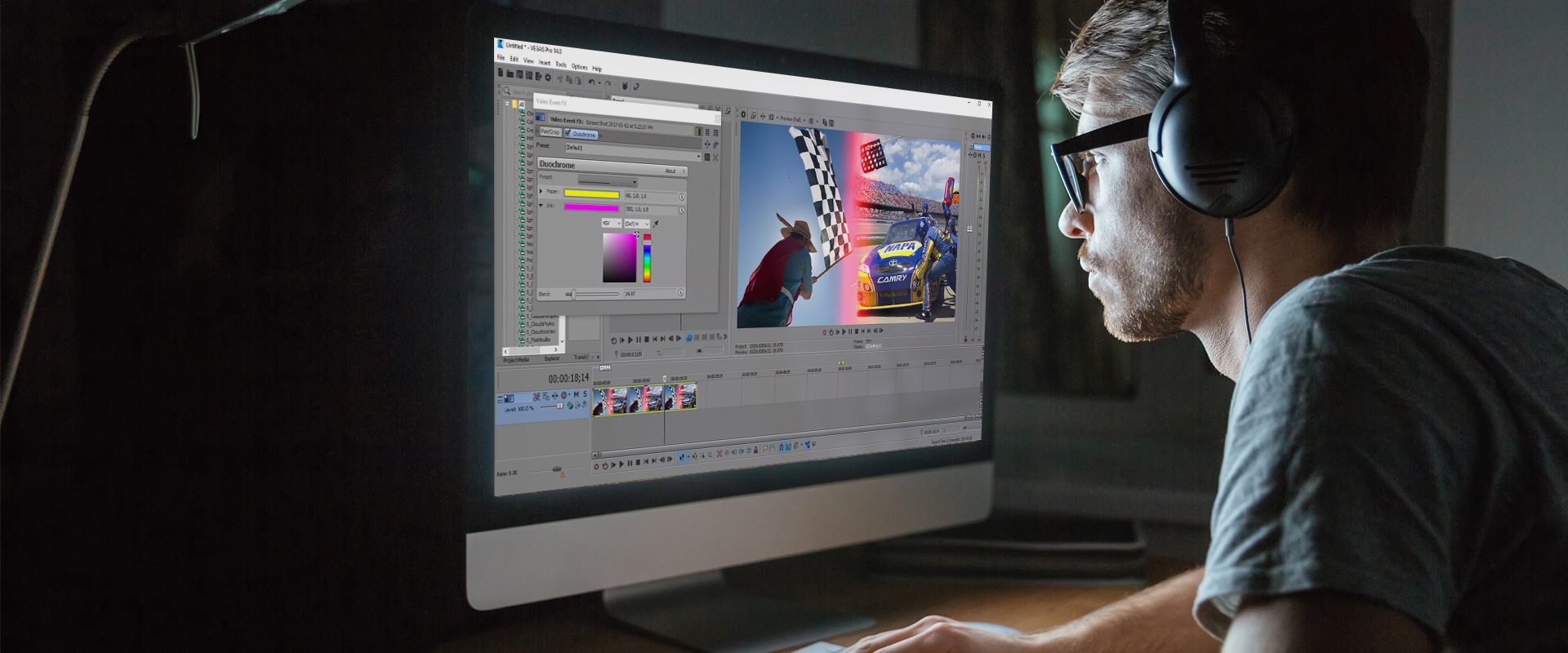1568x653 pixels.
Task: Play the trimmer window play button
Action: point(630,340)
